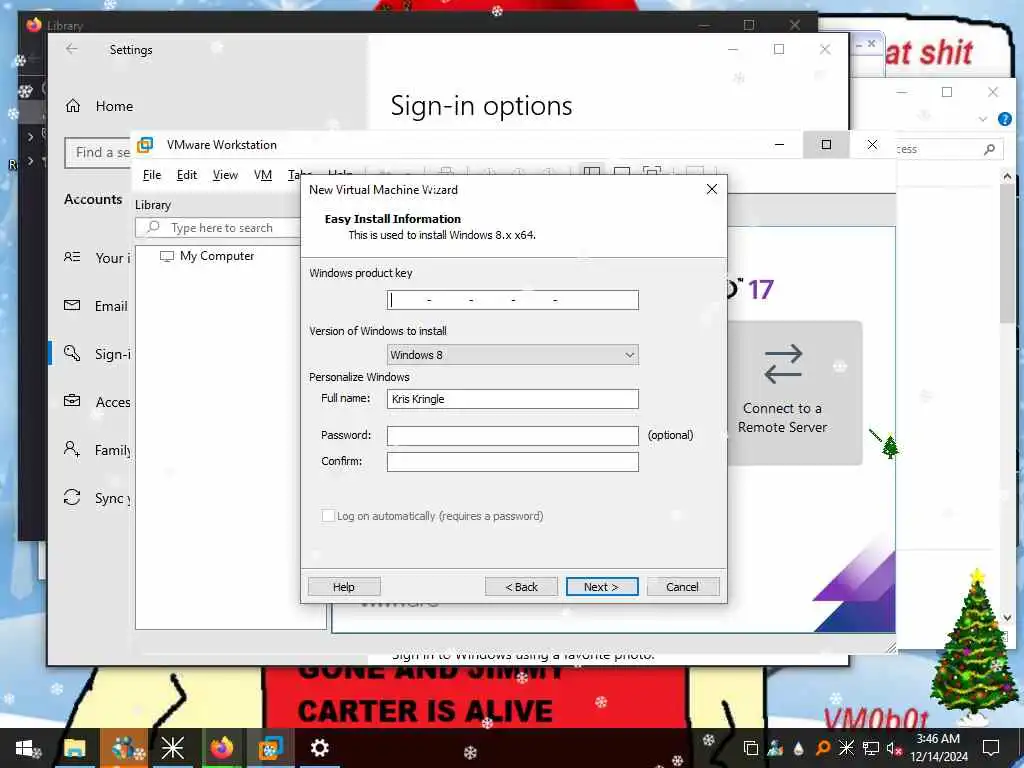1024x768 pixels.
Task: Click the scrollbar down arrow in the right window
Action: coord(1007,617)
